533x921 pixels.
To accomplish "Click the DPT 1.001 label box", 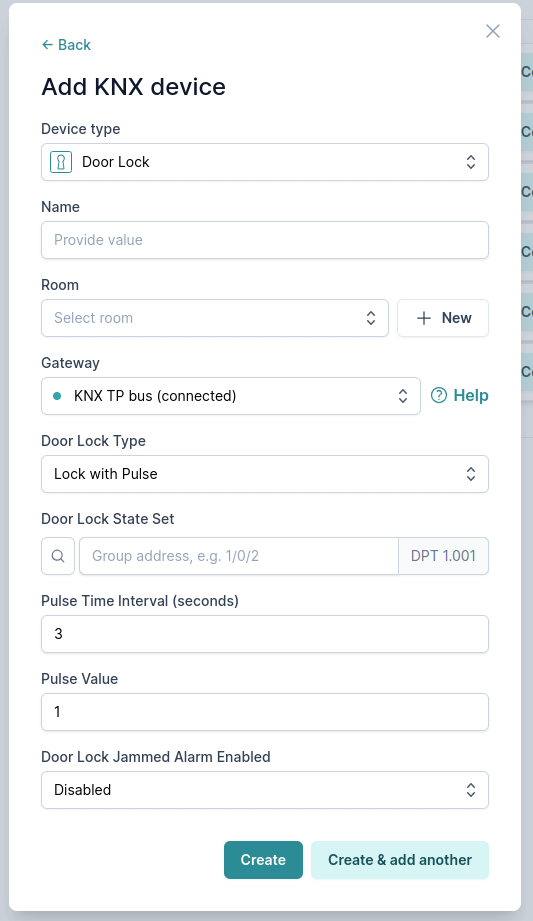I will coord(444,556).
